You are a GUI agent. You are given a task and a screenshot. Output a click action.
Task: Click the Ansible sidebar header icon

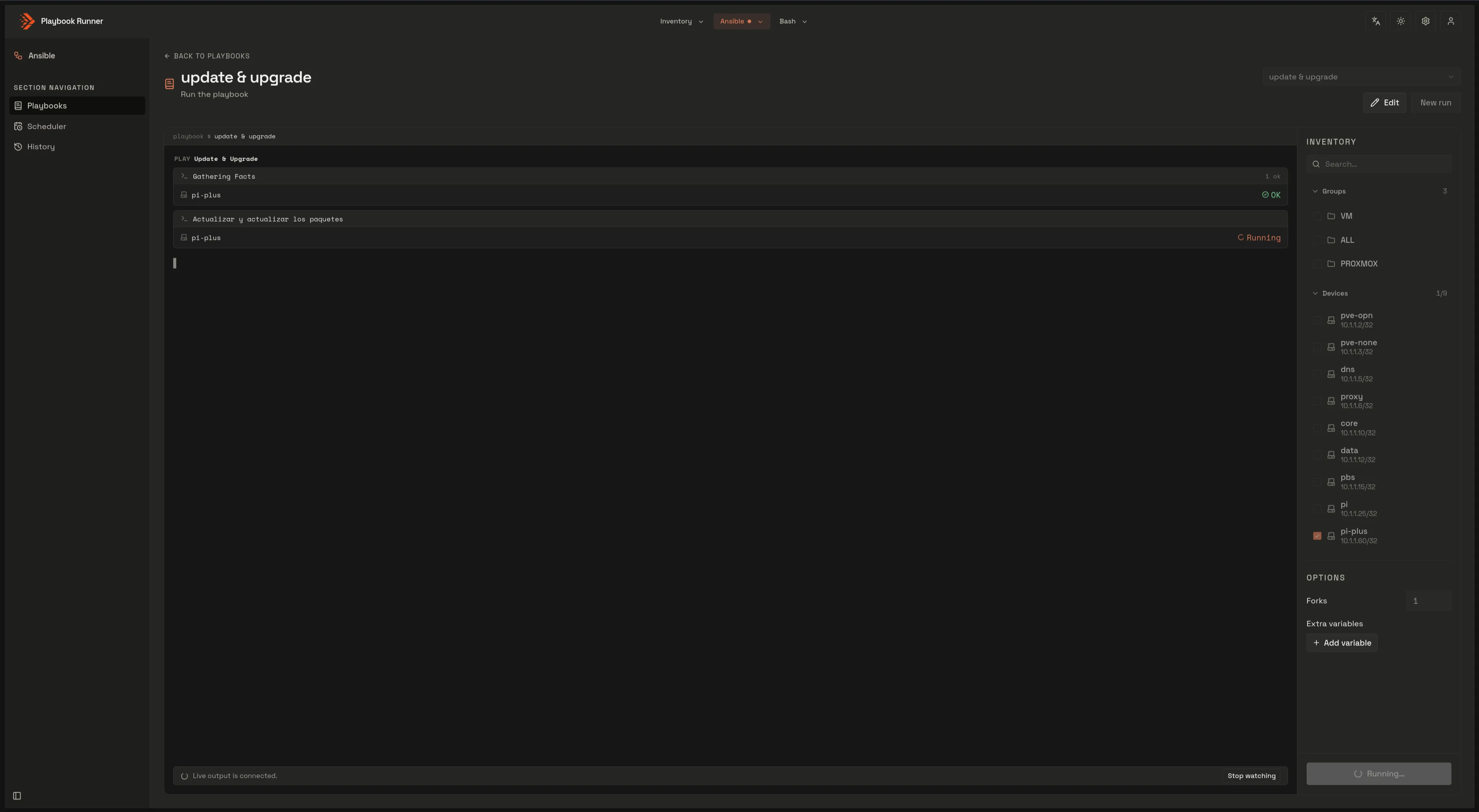tap(18, 56)
